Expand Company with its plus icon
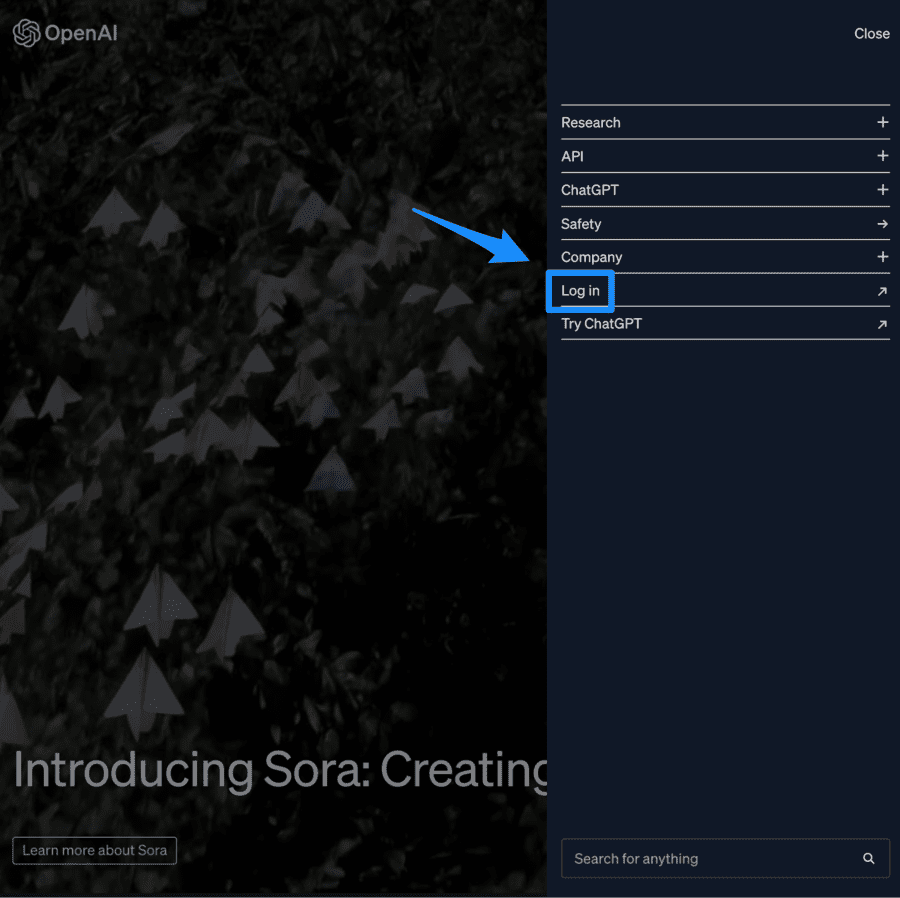Viewport: 900px width, 898px height. [883, 256]
